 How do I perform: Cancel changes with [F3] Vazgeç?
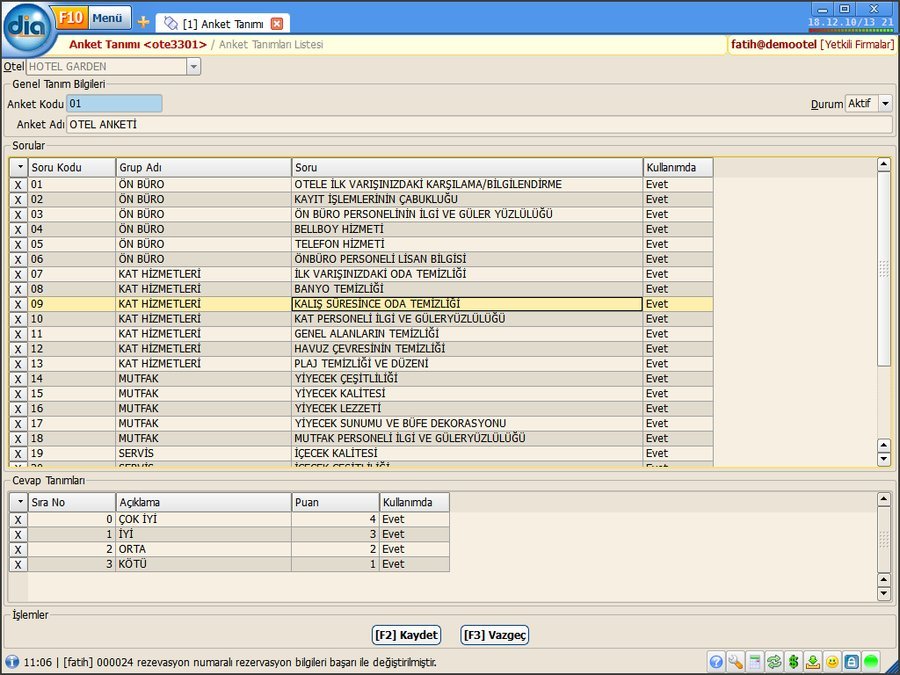(x=494, y=635)
